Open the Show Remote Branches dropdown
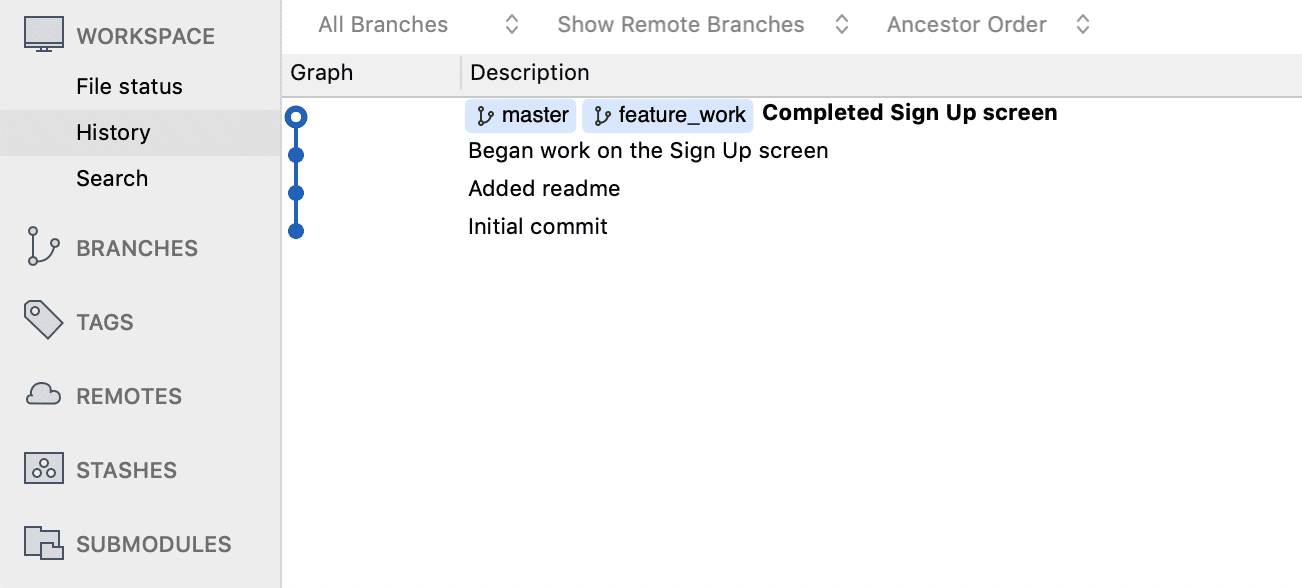Screen dimensions: 1302x588 click(703, 25)
